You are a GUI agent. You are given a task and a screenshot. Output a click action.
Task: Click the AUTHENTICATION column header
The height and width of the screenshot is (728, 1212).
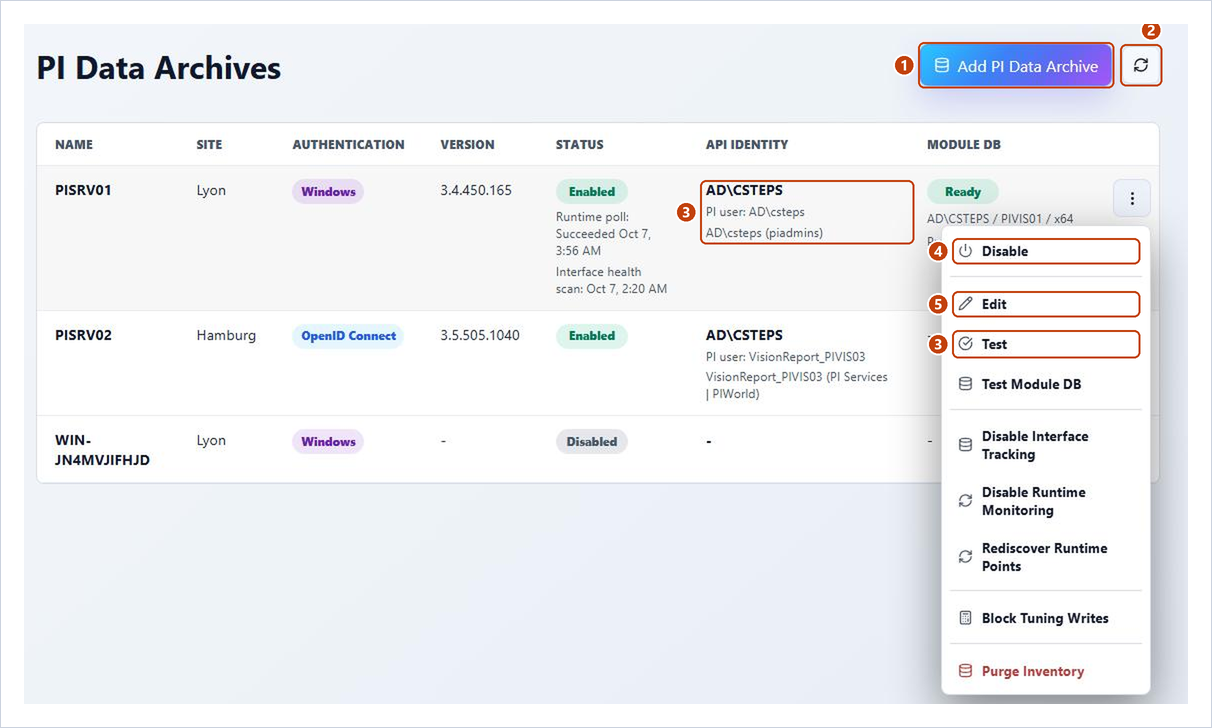(x=348, y=144)
